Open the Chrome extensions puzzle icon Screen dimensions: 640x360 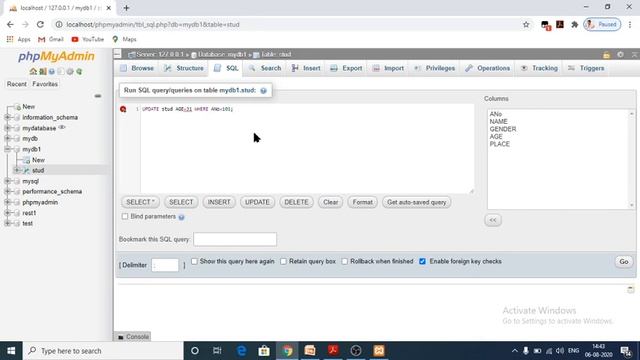click(575, 24)
